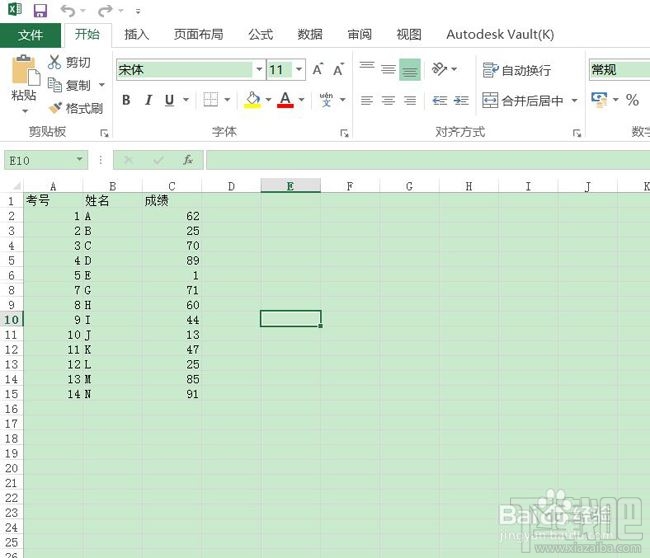Set middle vertical alignment

click(x=388, y=70)
